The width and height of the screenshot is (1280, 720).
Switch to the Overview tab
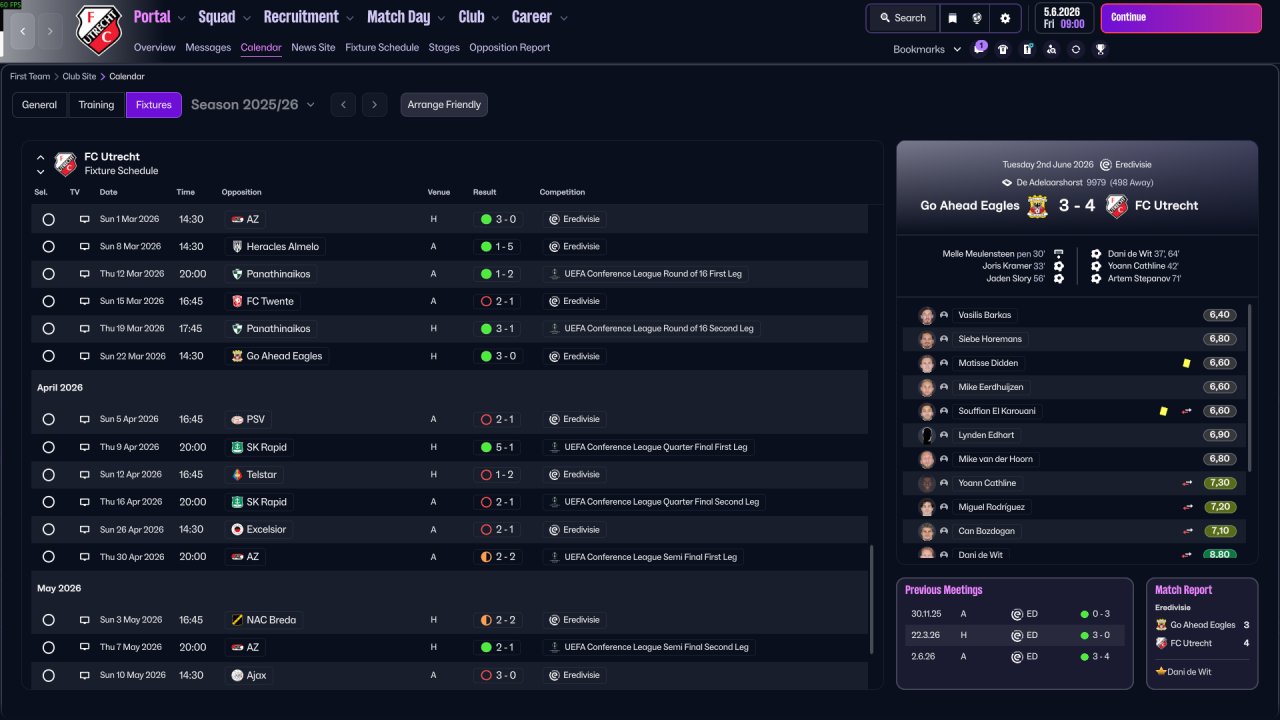click(155, 48)
